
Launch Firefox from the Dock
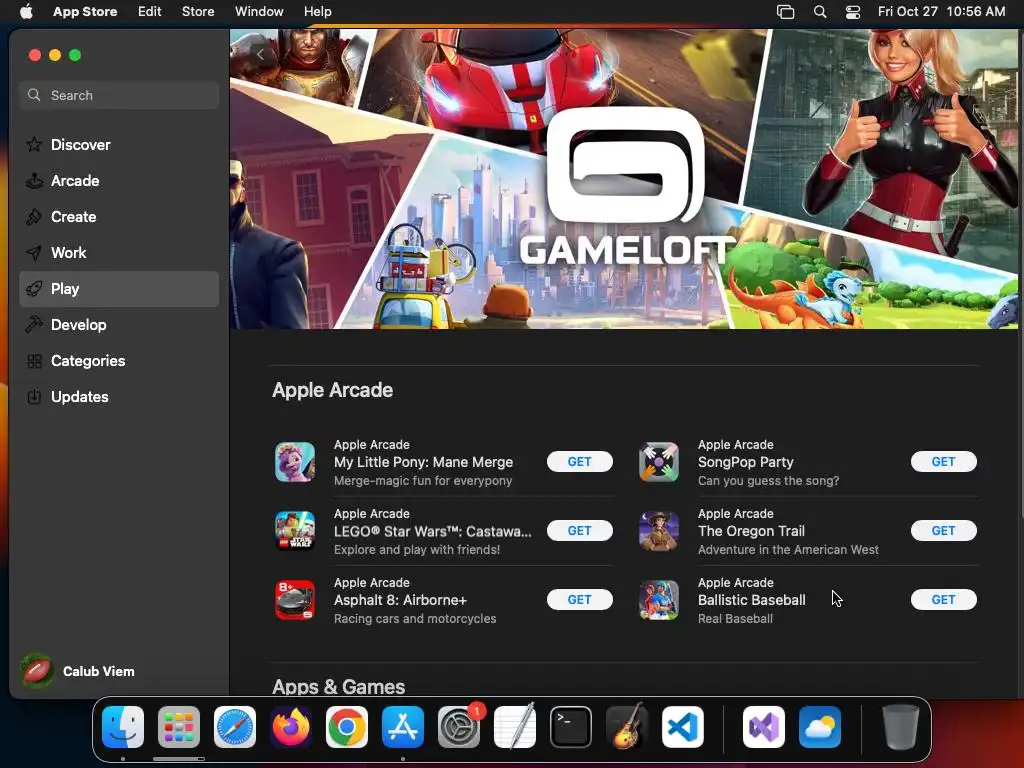291,727
